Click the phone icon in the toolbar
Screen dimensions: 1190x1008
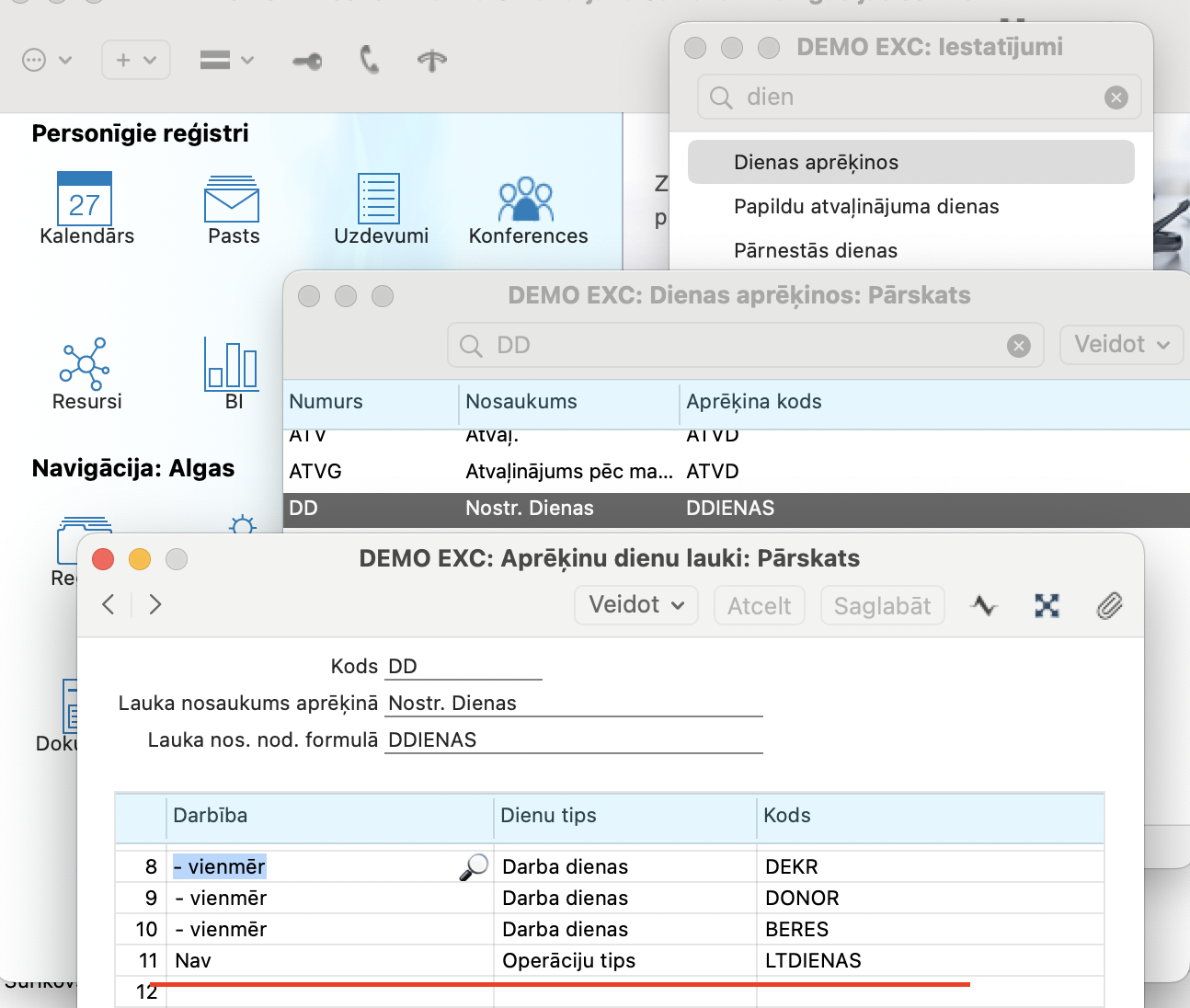coord(370,61)
